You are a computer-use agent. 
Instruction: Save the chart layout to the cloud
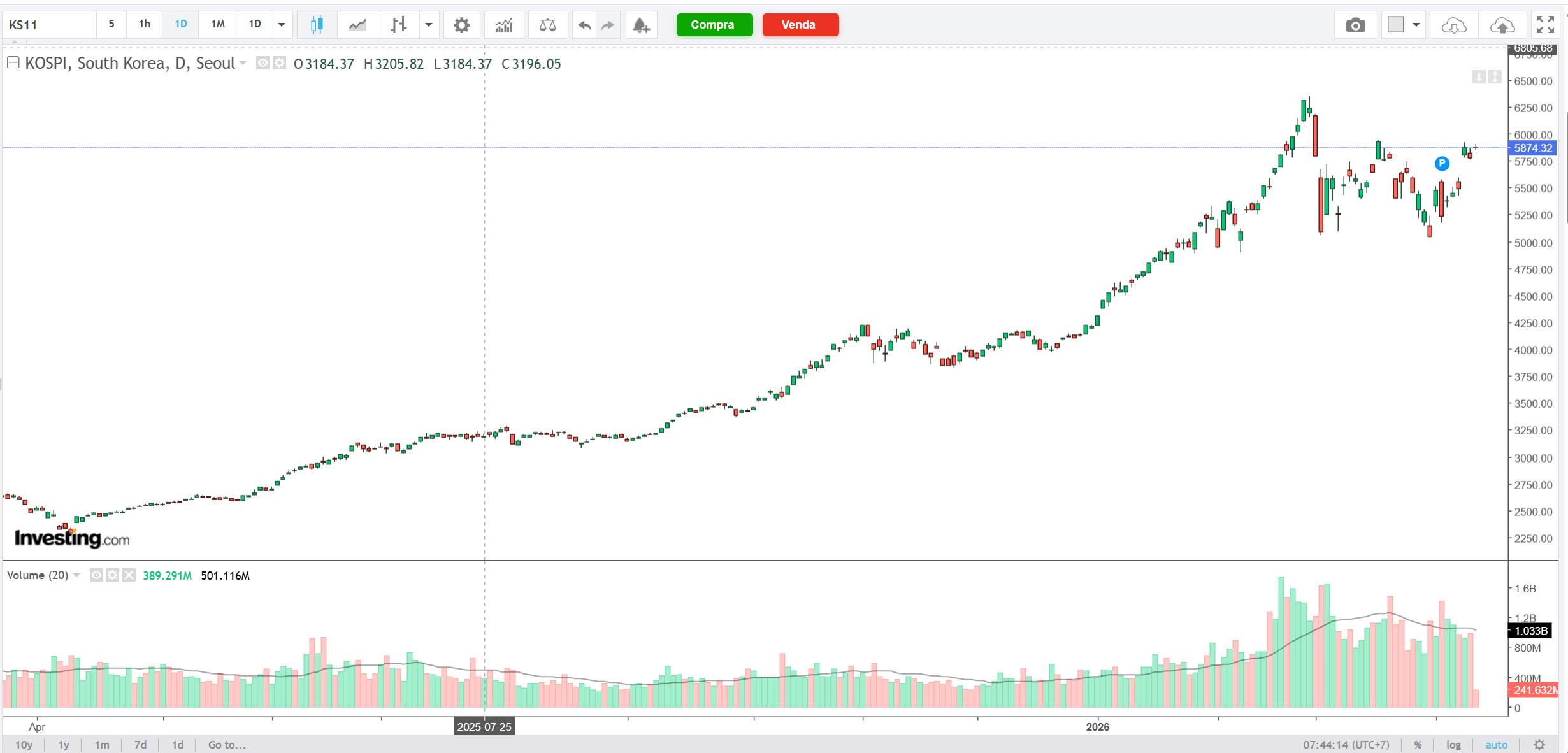tap(1502, 25)
